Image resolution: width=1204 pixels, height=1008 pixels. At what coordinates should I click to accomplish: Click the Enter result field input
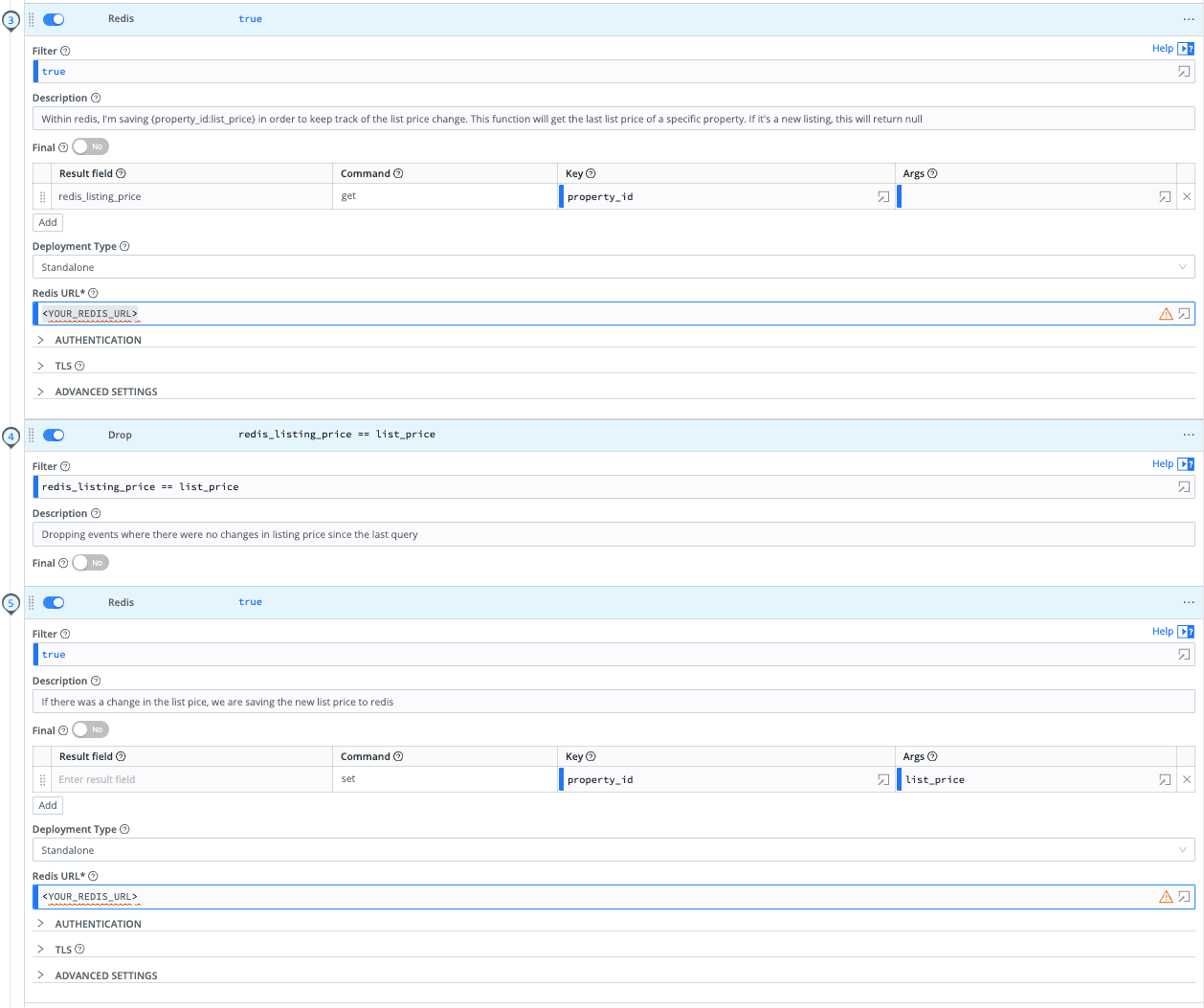(x=191, y=780)
